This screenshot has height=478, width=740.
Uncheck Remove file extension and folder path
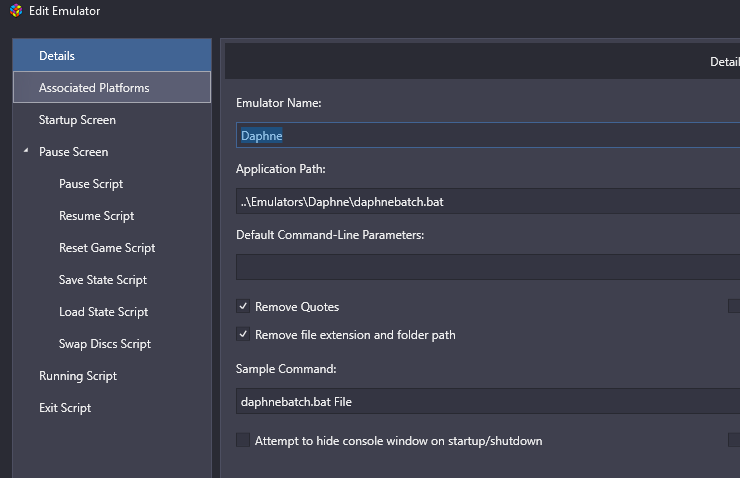tap(243, 335)
